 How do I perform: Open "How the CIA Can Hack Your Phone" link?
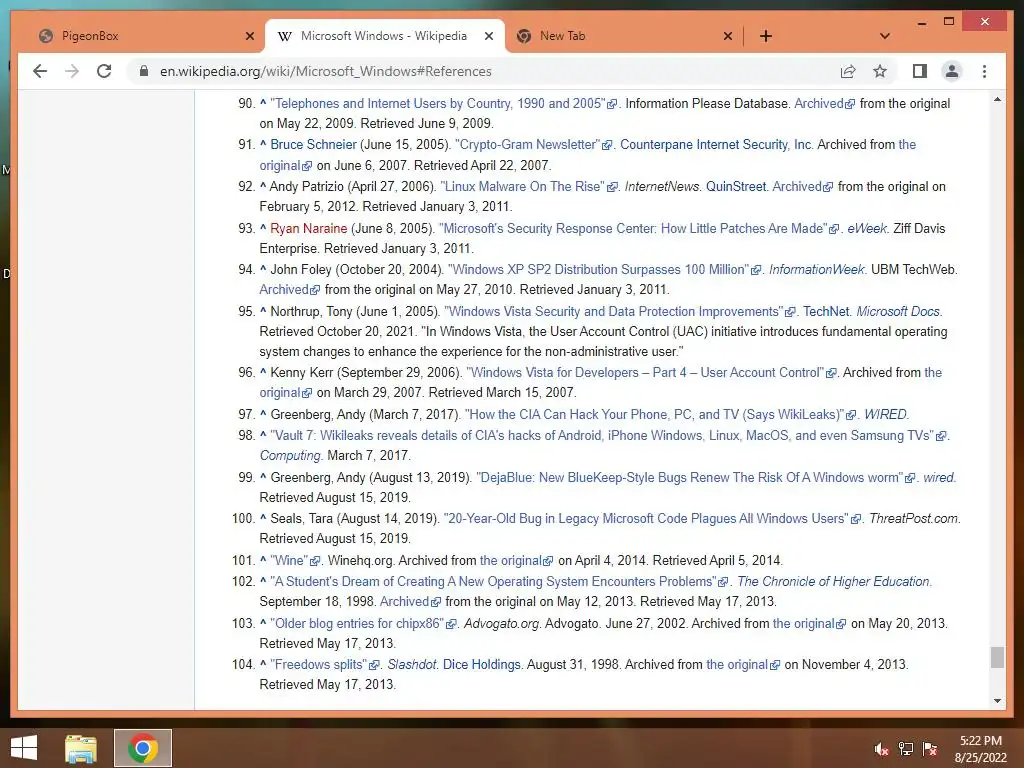[x=654, y=414]
